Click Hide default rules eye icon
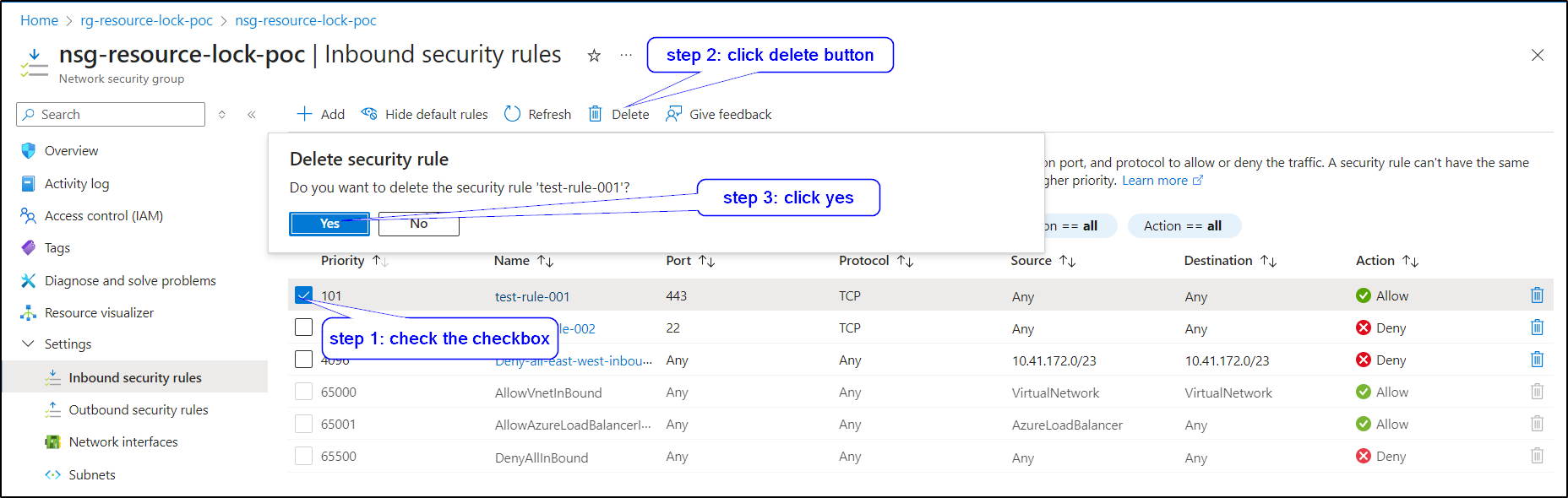1568x498 pixels. [x=369, y=114]
